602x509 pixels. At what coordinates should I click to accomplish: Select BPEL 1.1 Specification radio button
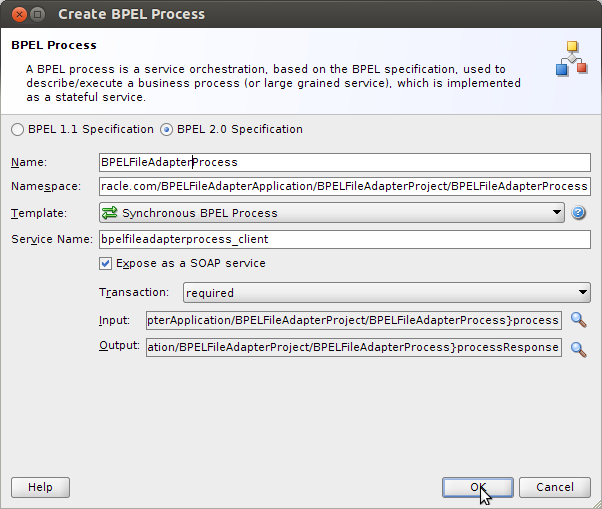(x=18, y=130)
